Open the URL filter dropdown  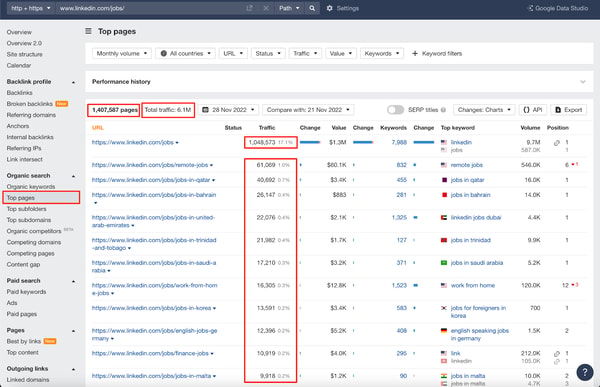click(233, 54)
